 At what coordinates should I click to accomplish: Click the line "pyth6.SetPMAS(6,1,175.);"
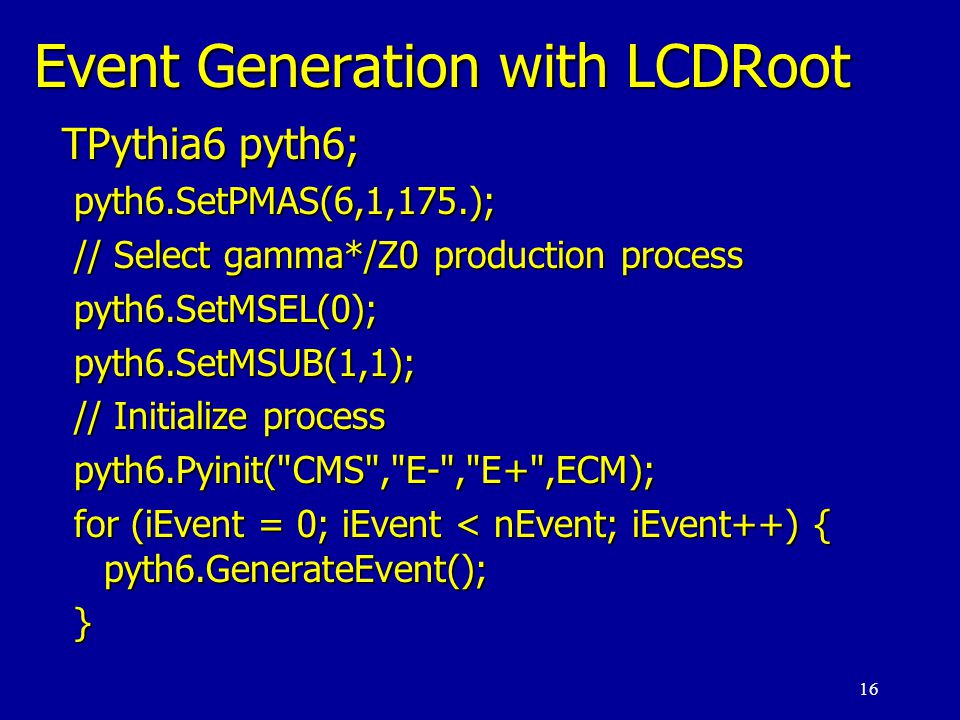click(x=283, y=203)
